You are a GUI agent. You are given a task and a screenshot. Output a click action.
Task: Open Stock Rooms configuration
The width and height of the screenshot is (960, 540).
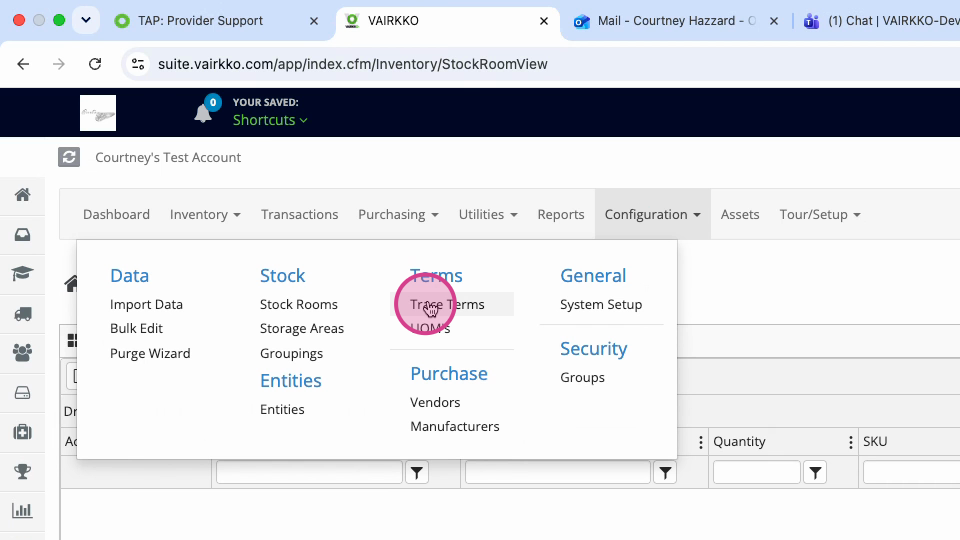[299, 304]
